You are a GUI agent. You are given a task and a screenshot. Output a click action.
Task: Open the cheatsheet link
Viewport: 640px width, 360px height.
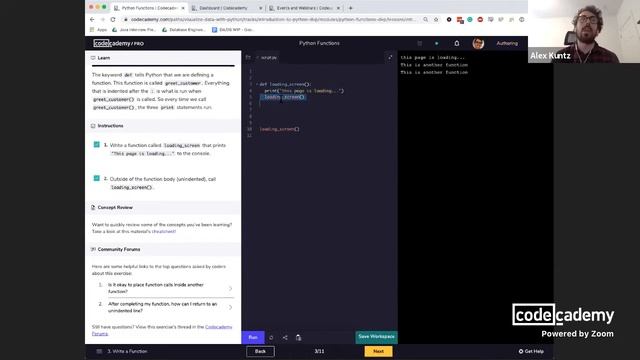tap(164, 231)
